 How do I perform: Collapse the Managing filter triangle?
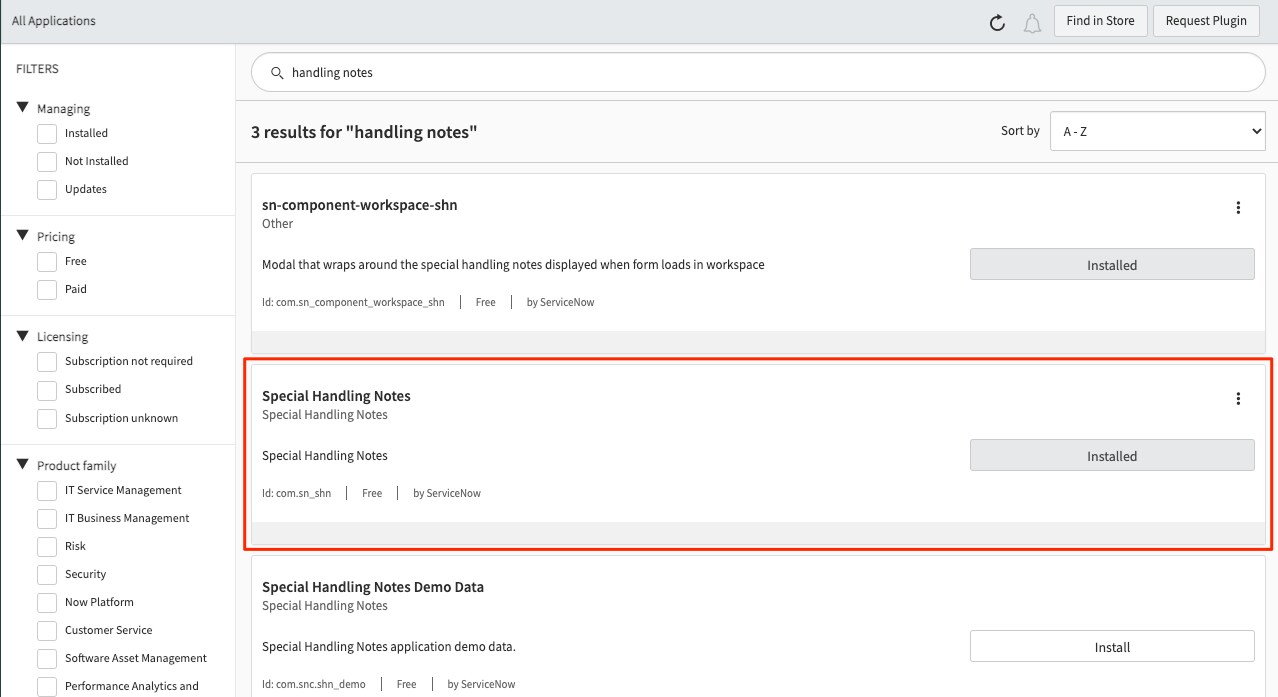(x=23, y=108)
